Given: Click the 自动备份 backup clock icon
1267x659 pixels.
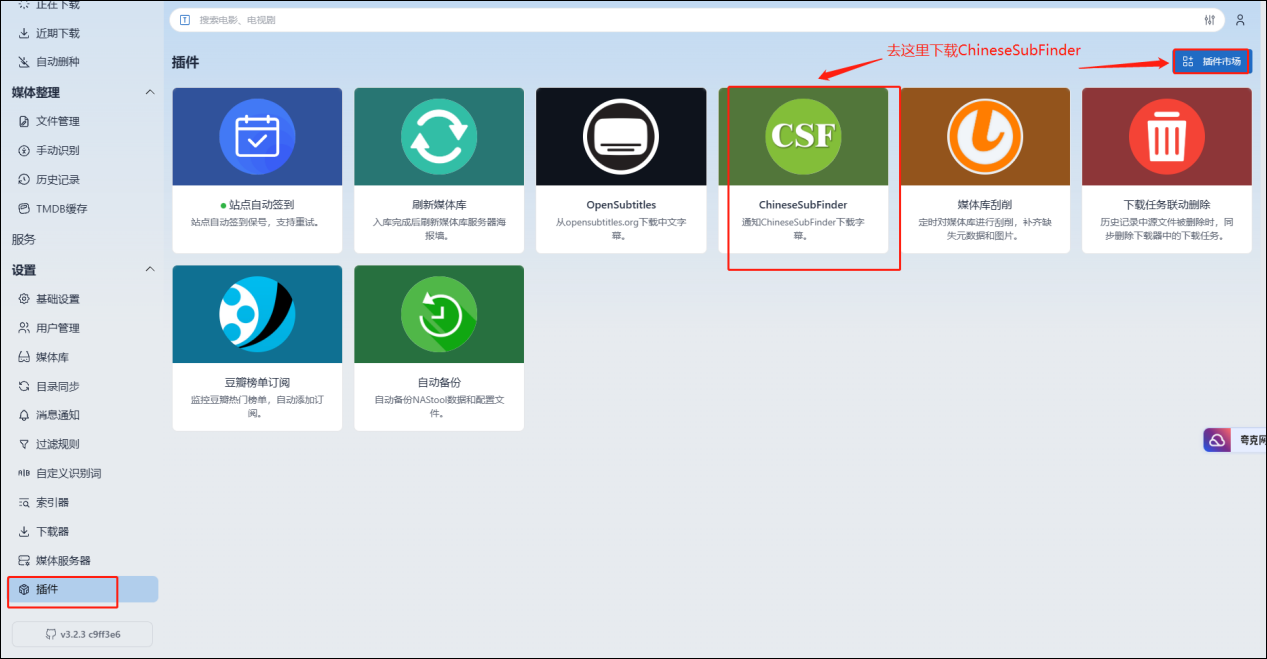Looking at the screenshot, I should coord(438,314).
